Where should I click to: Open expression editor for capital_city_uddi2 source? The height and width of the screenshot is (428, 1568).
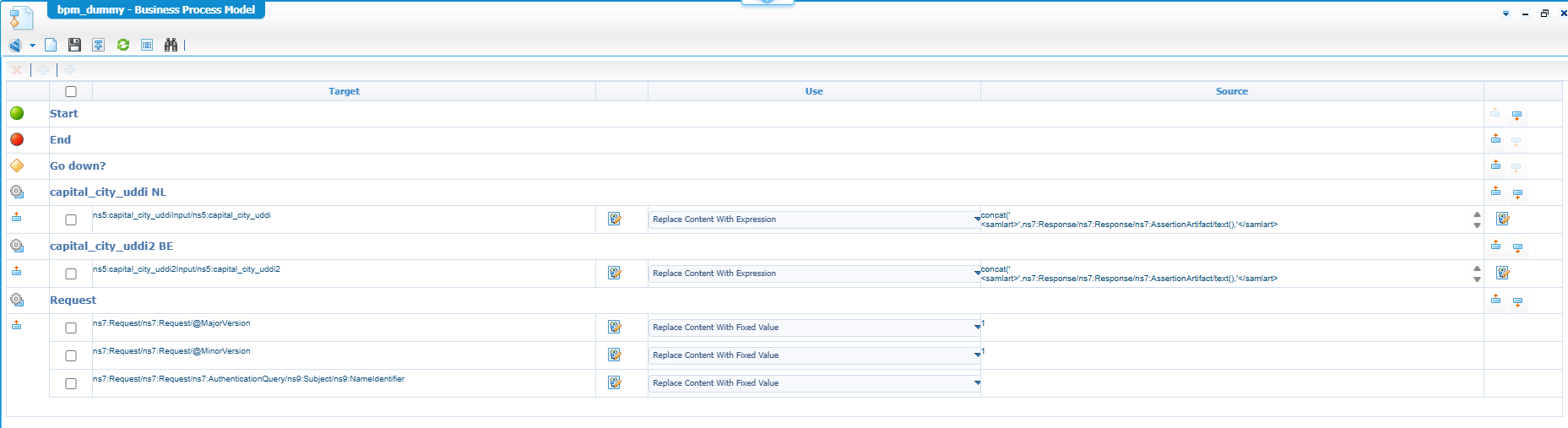point(1503,273)
